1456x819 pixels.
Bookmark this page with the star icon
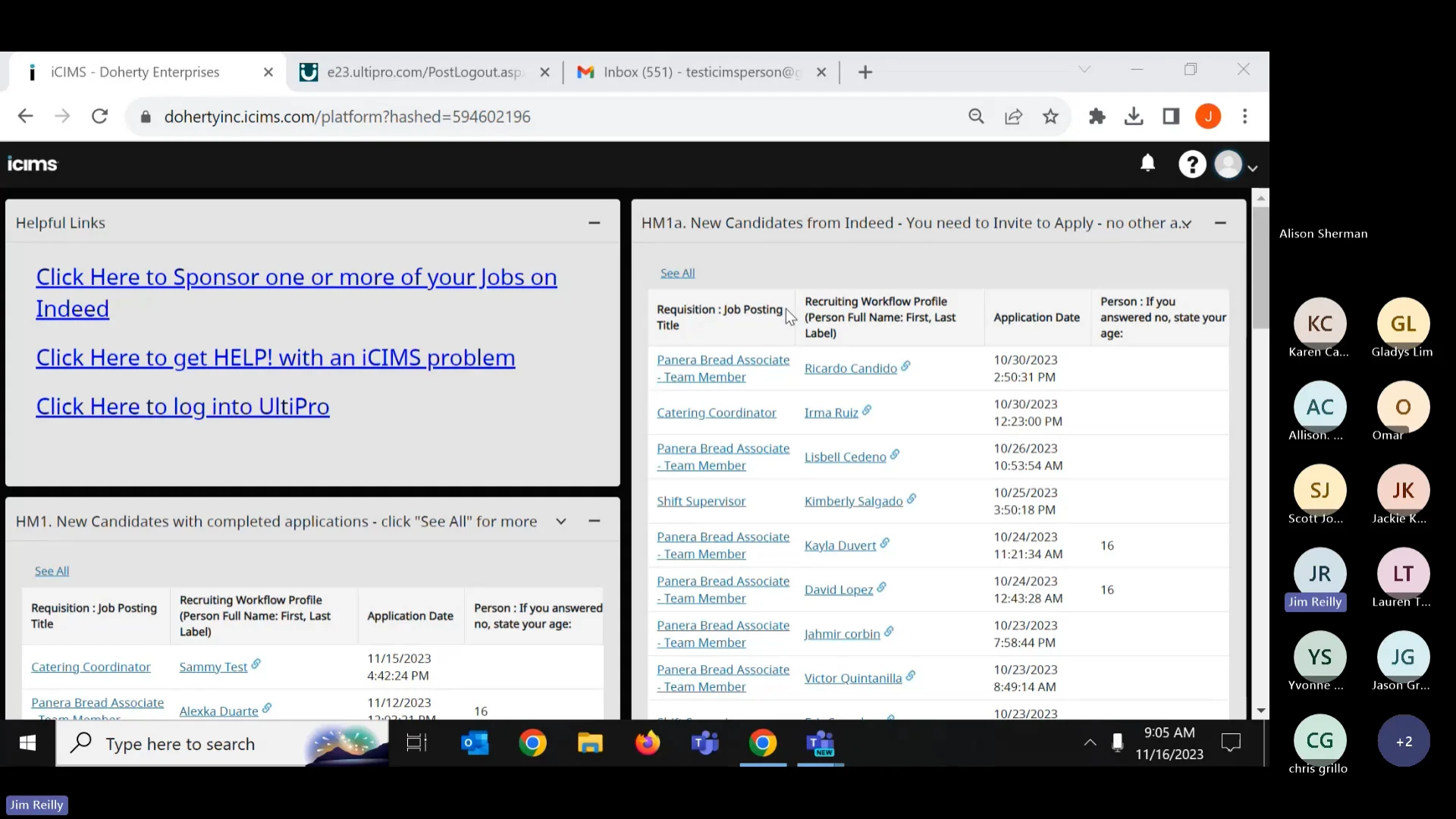(1050, 116)
